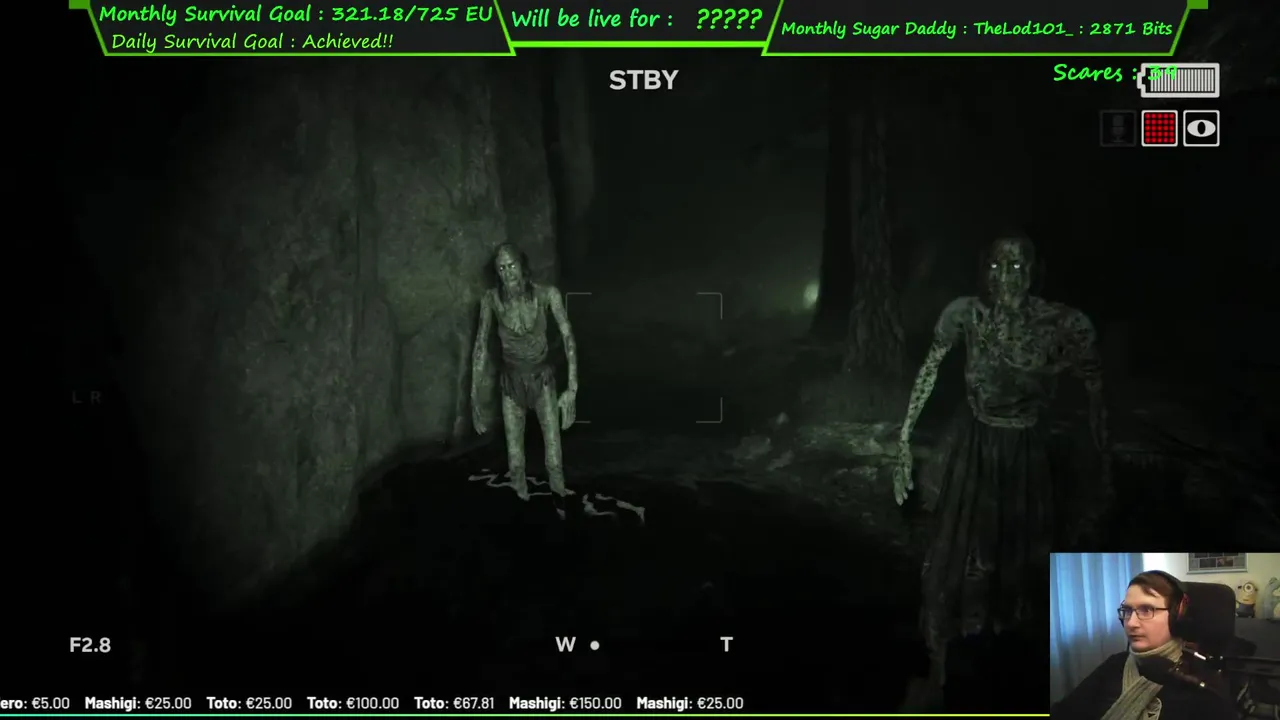Click the faint L R audio indicator

(87, 397)
